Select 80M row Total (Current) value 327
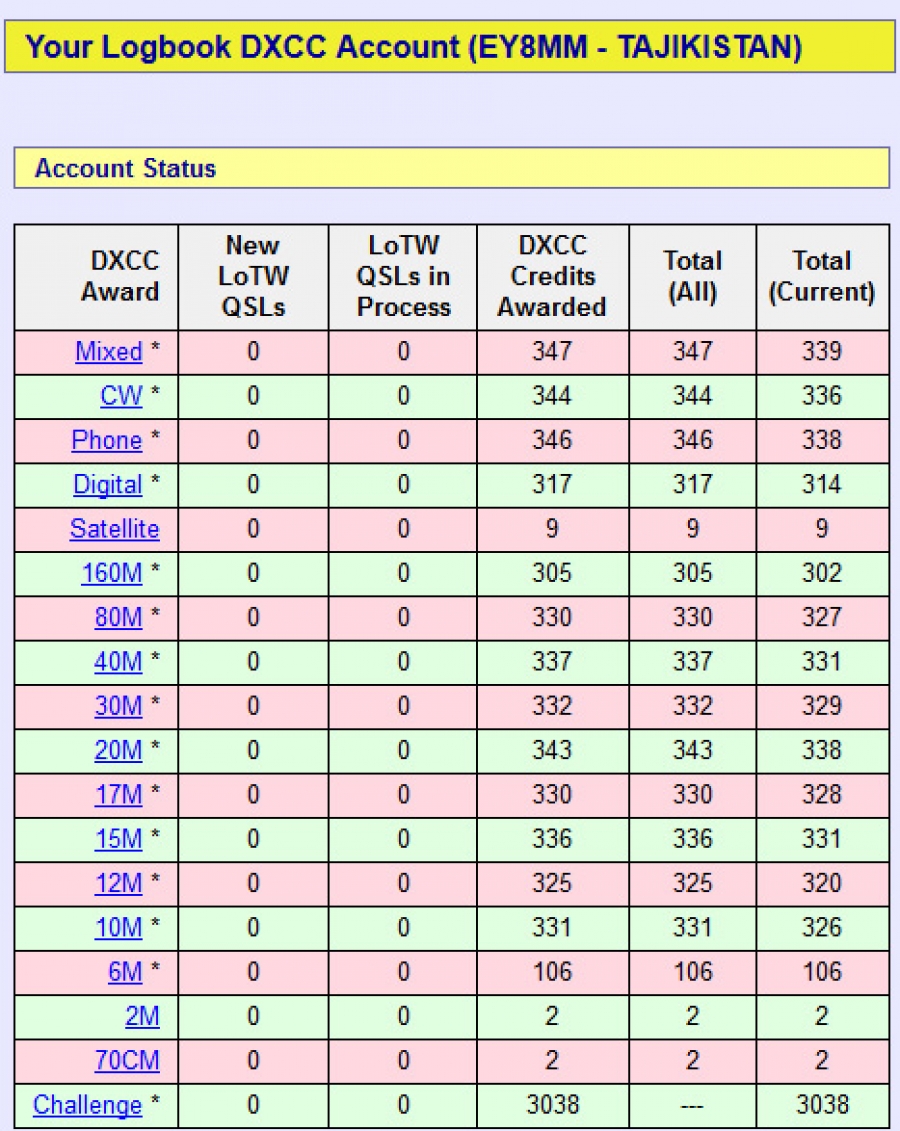Viewport: 900px width, 1131px height. pyautogui.click(x=822, y=617)
